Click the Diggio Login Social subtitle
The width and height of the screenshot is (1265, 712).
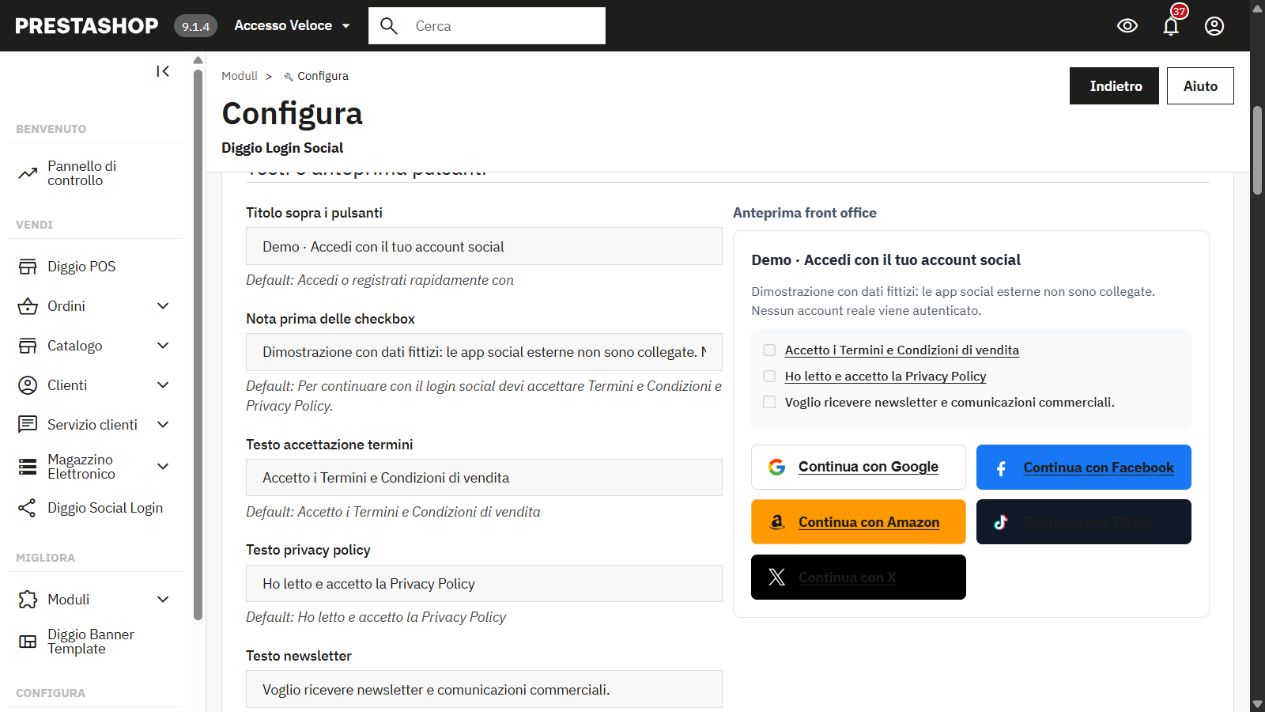point(282,148)
